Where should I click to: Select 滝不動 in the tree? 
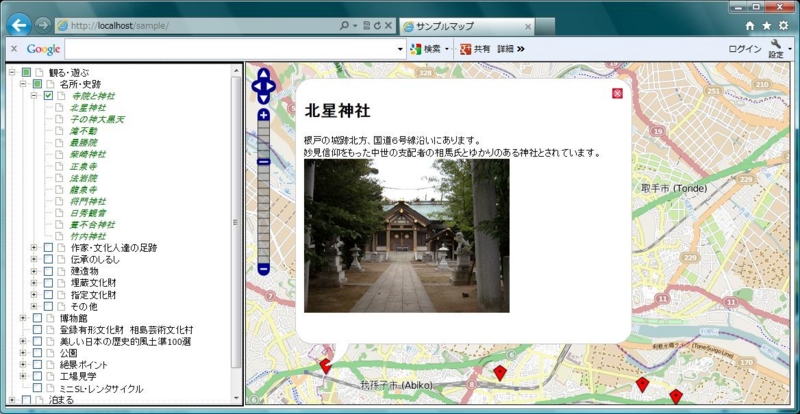point(84,131)
